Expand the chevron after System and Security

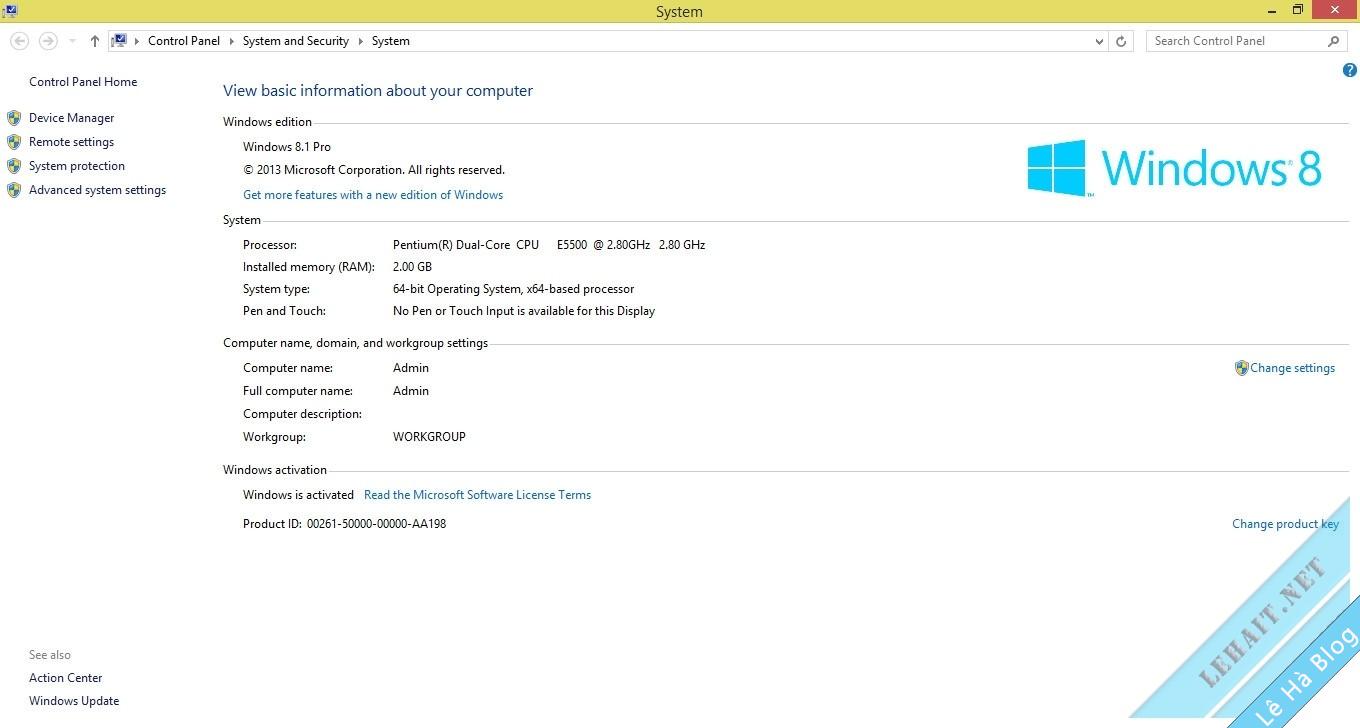pos(361,41)
